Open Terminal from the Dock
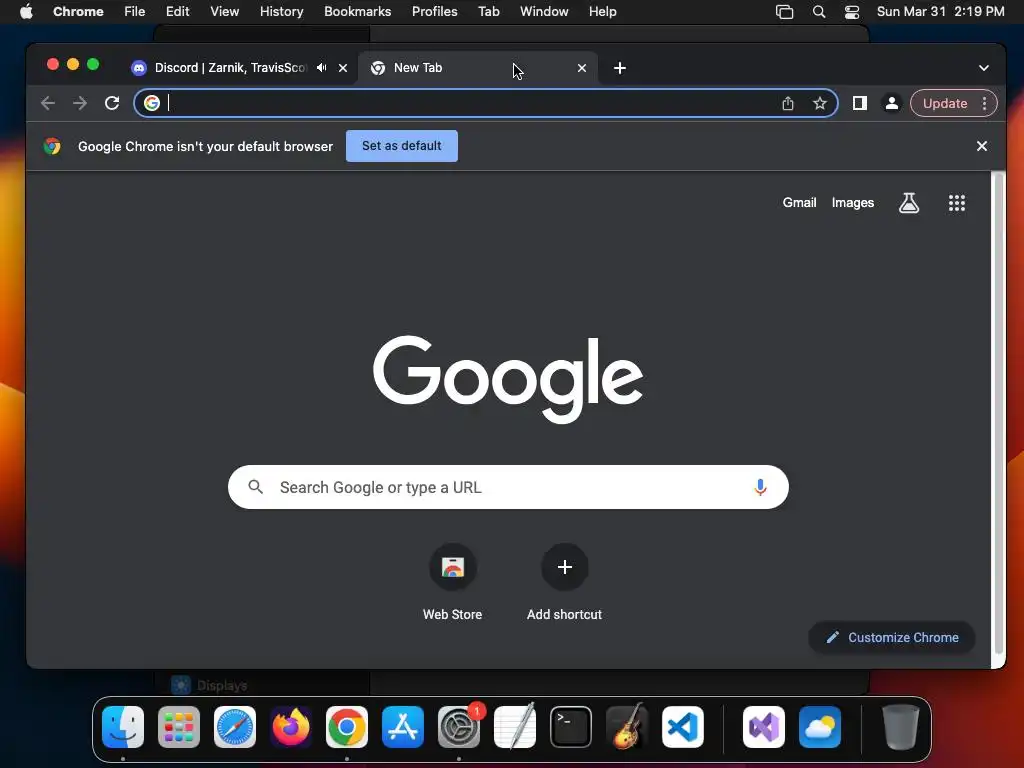 pyautogui.click(x=571, y=727)
